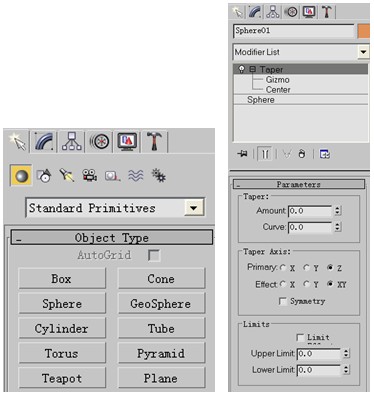This screenshot has height=394, width=374.
Task: Open the Utilities hammer tab in left panel
Action: click(x=154, y=142)
